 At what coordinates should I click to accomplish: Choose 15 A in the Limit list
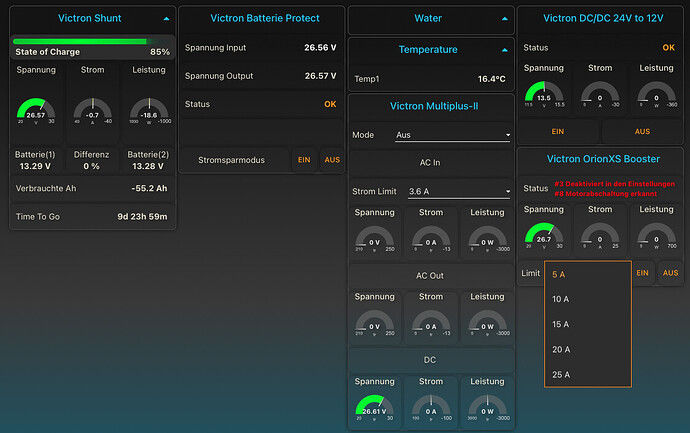pos(588,324)
